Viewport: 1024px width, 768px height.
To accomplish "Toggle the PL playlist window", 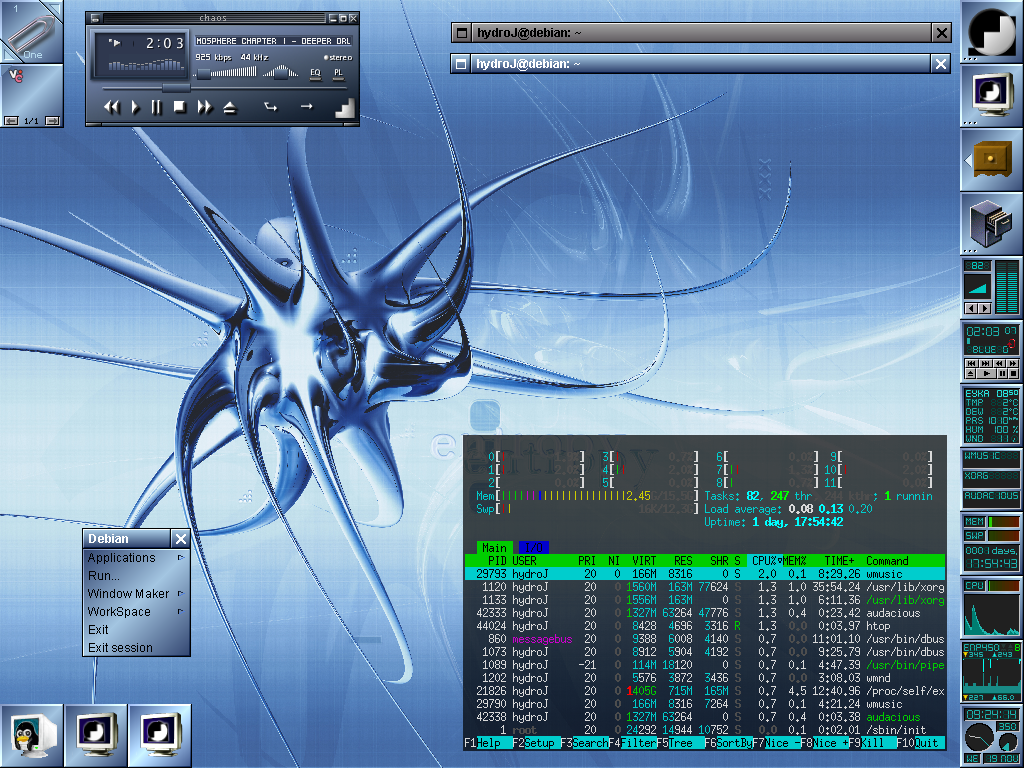I will (338, 73).
